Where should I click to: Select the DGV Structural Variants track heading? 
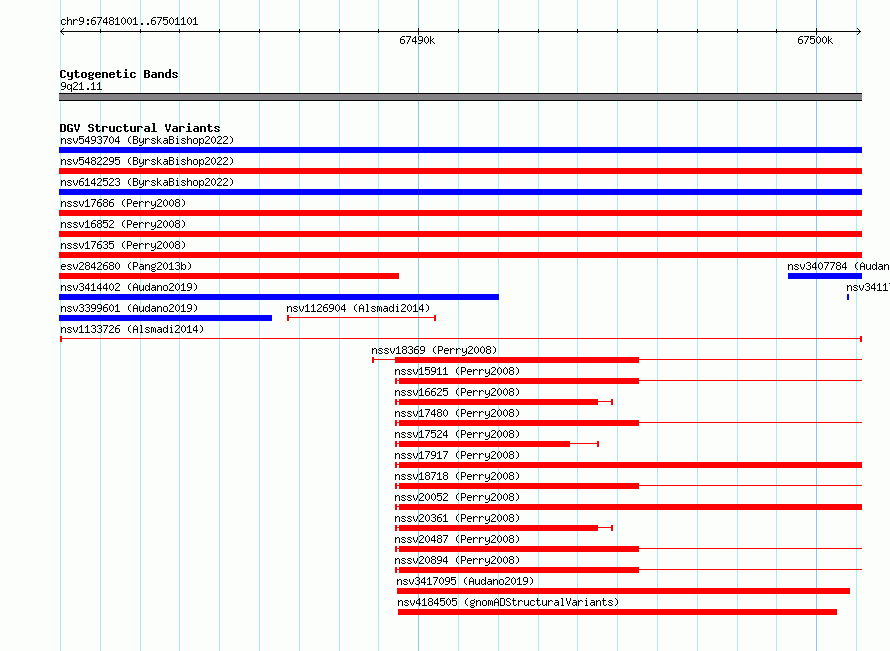[x=140, y=128]
